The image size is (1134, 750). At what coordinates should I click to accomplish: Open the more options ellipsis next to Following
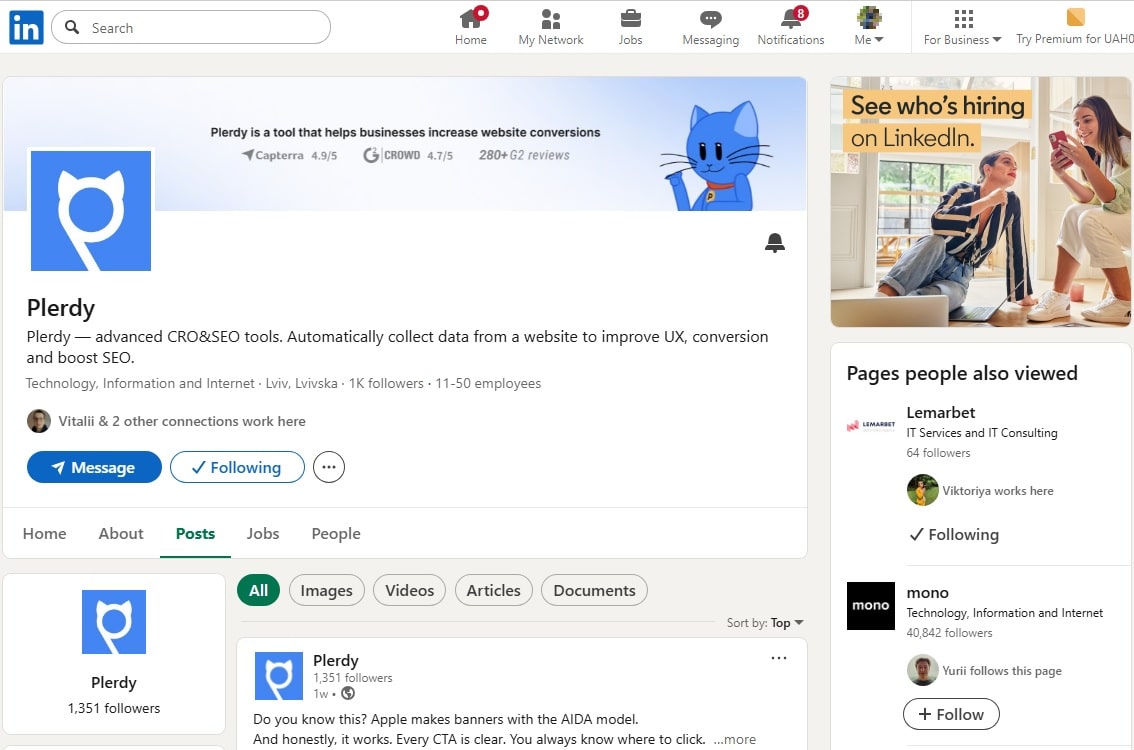click(x=328, y=466)
